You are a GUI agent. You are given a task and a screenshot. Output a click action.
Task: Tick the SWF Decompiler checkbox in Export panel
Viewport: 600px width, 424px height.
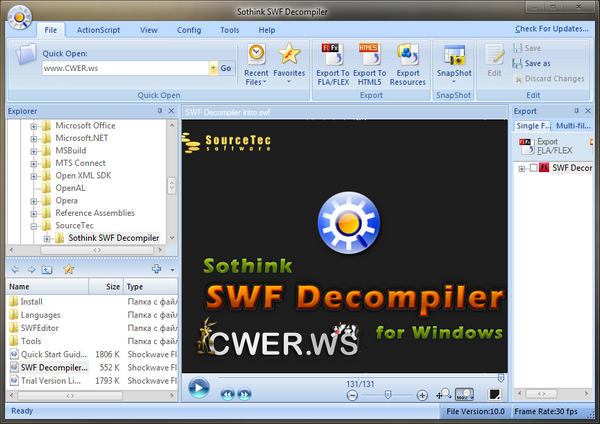(522, 168)
